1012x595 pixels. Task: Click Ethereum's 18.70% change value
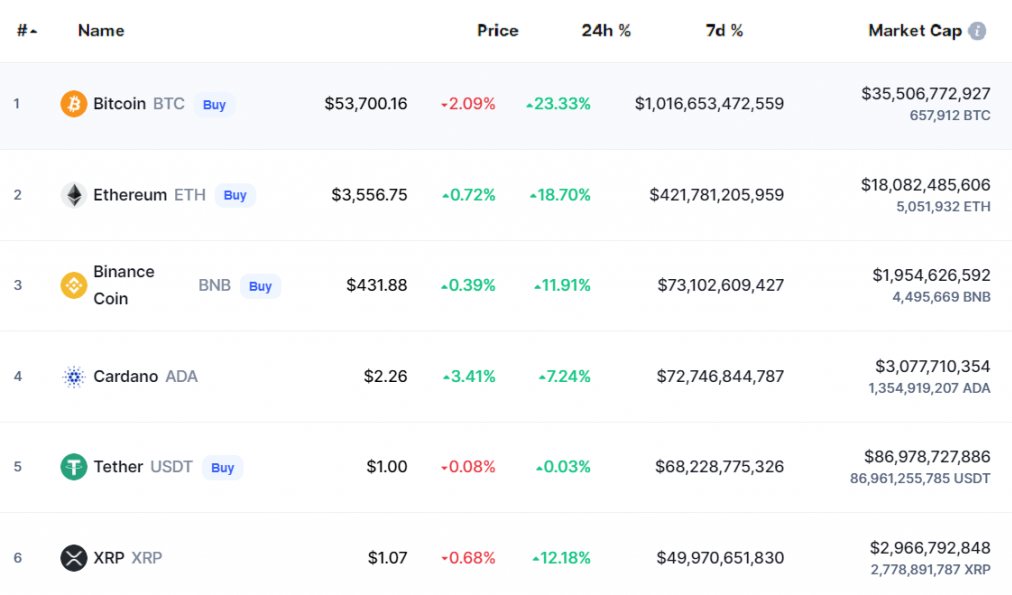click(x=560, y=195)
